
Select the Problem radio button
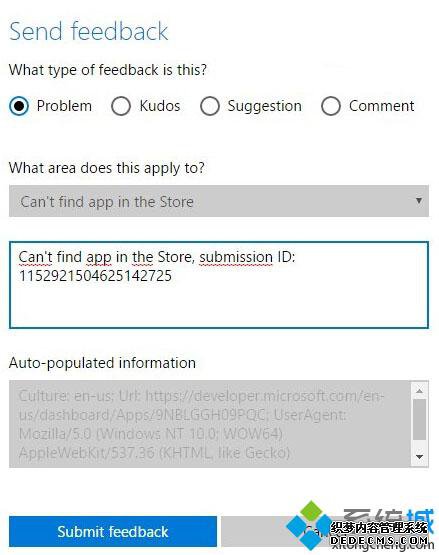(x=19, y=106)
